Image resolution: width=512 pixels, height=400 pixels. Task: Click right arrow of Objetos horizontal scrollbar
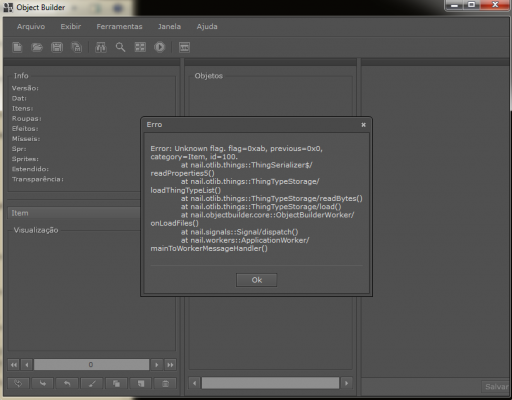coord(347,383)
